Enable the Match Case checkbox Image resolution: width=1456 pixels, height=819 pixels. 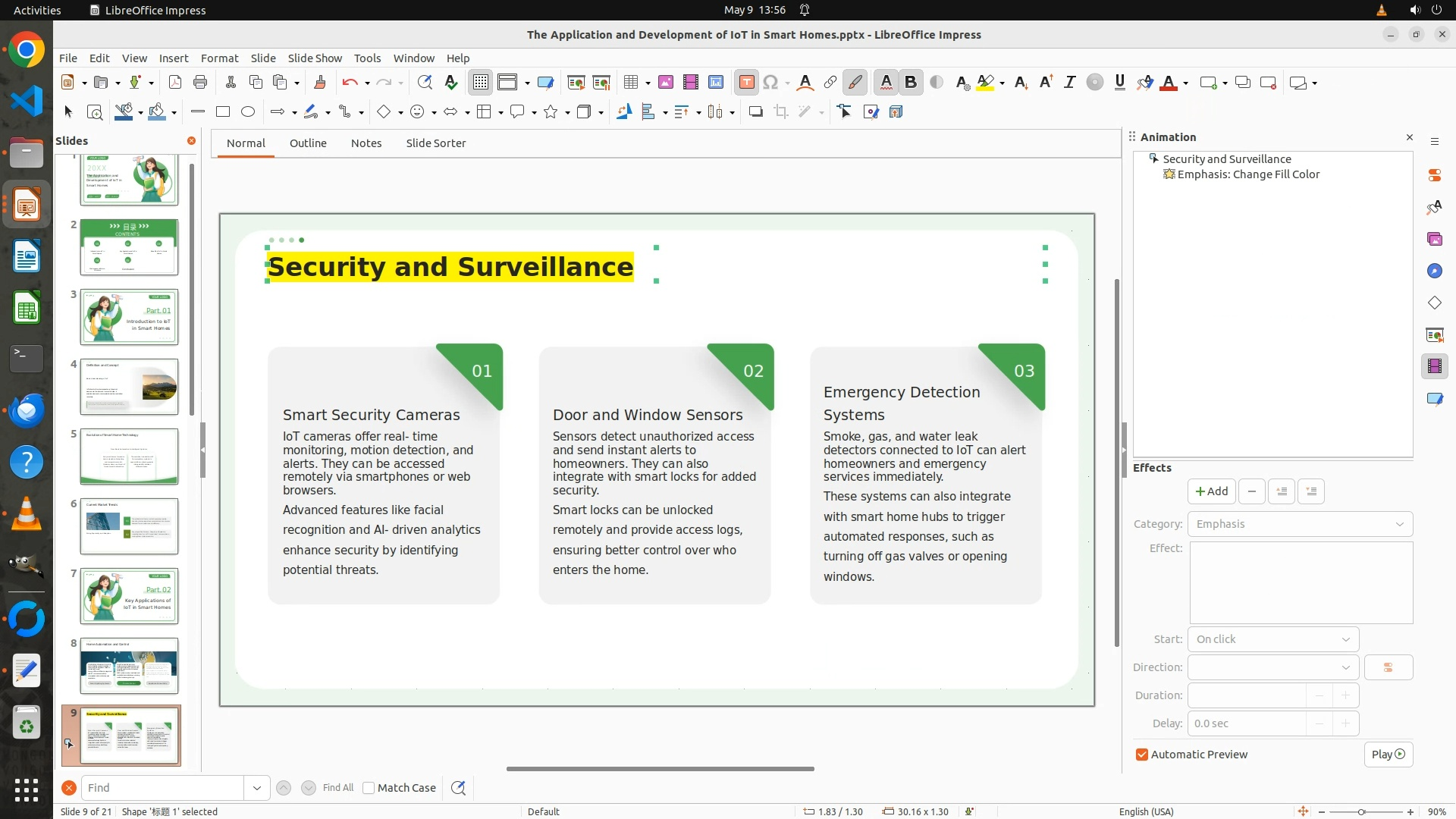[369, 788]
